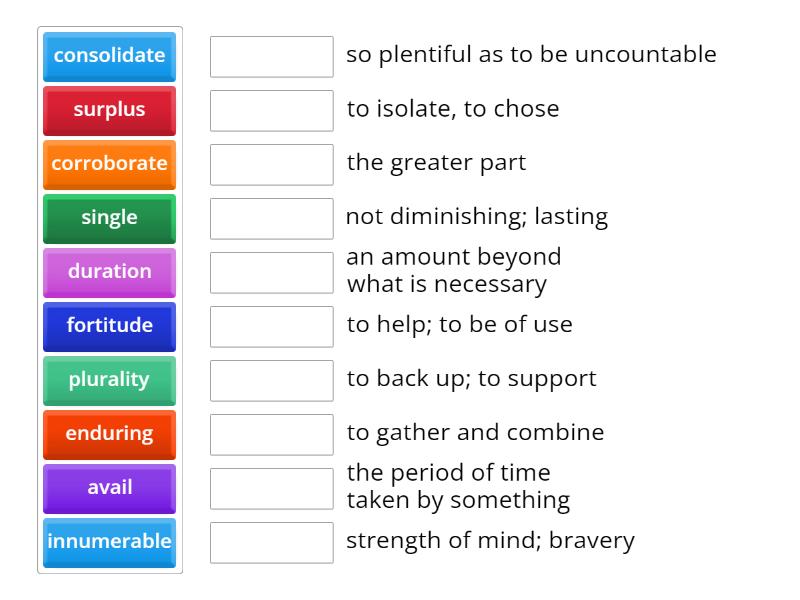Select the teal 'plurality' tile
This screenshot has width=800, height=600.
[x=109, y=380]
